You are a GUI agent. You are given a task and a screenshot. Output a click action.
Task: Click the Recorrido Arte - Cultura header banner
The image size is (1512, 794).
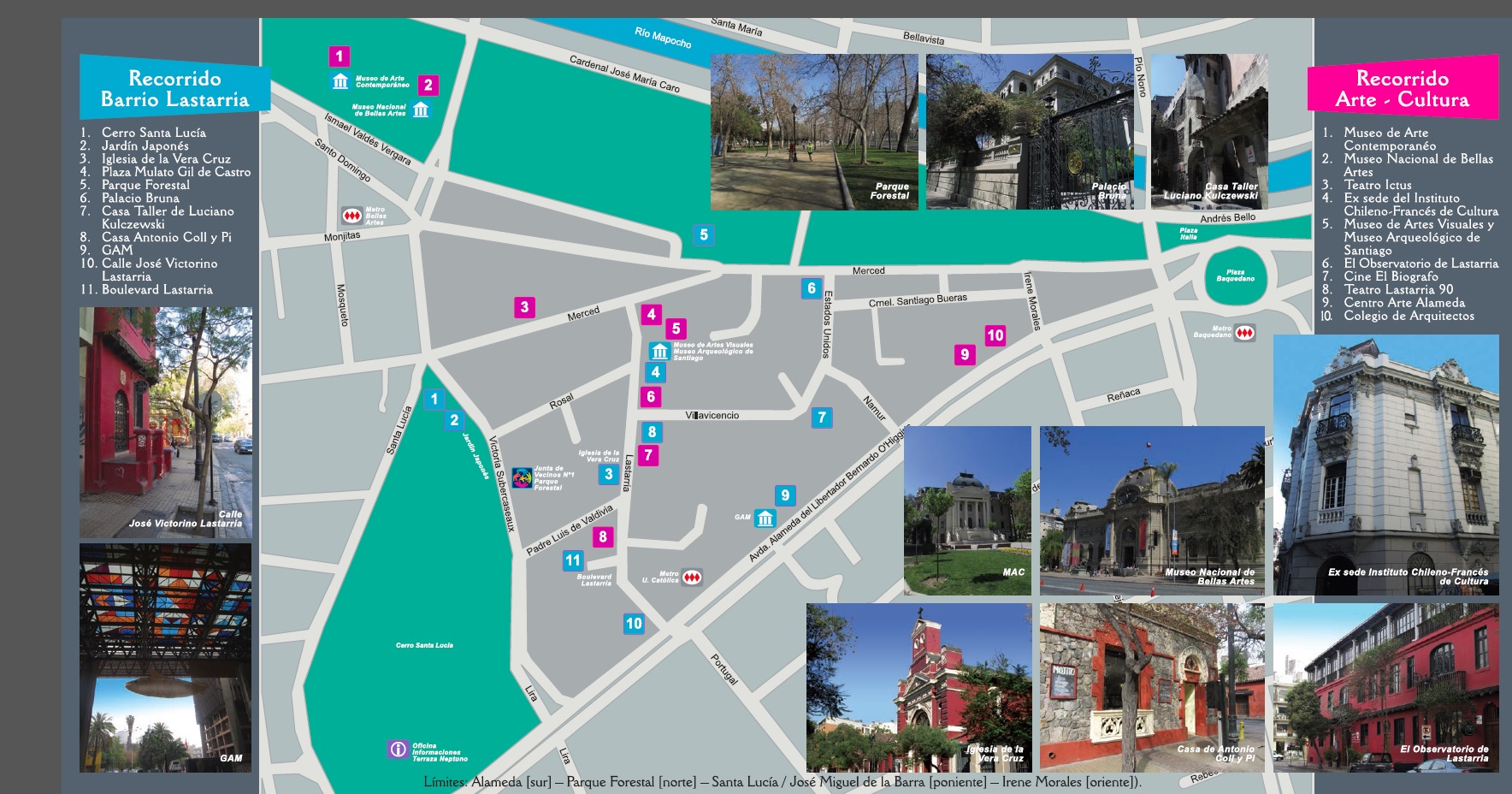[x=1403, y=88]
